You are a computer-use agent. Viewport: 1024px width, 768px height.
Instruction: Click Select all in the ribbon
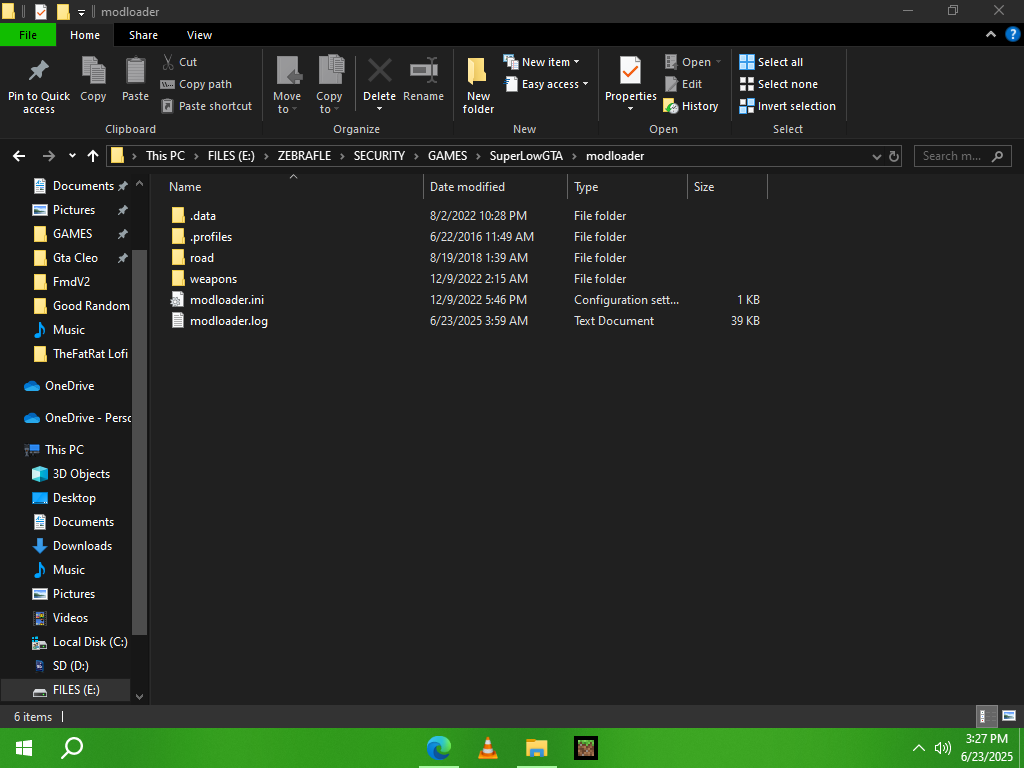[x=771, y=62]
